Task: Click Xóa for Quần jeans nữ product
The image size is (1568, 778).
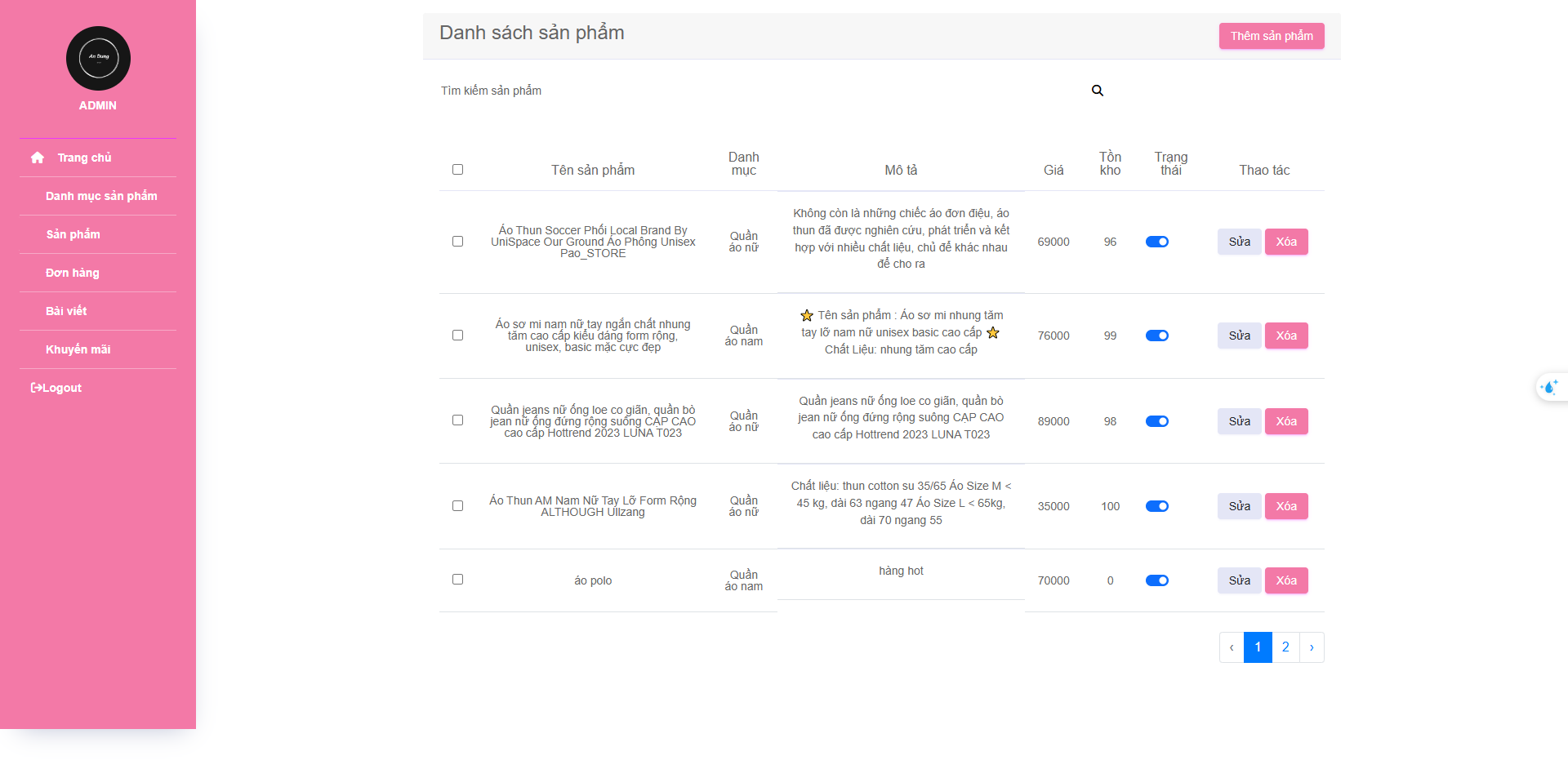Action: click(x=1286, y=421)
